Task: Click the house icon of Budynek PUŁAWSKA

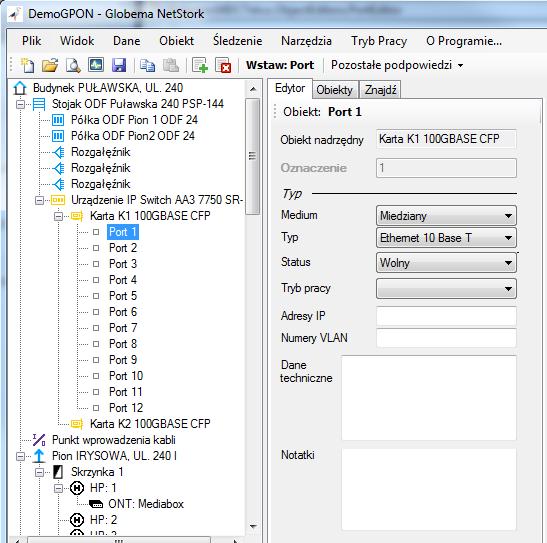Action: coord(20,88)
